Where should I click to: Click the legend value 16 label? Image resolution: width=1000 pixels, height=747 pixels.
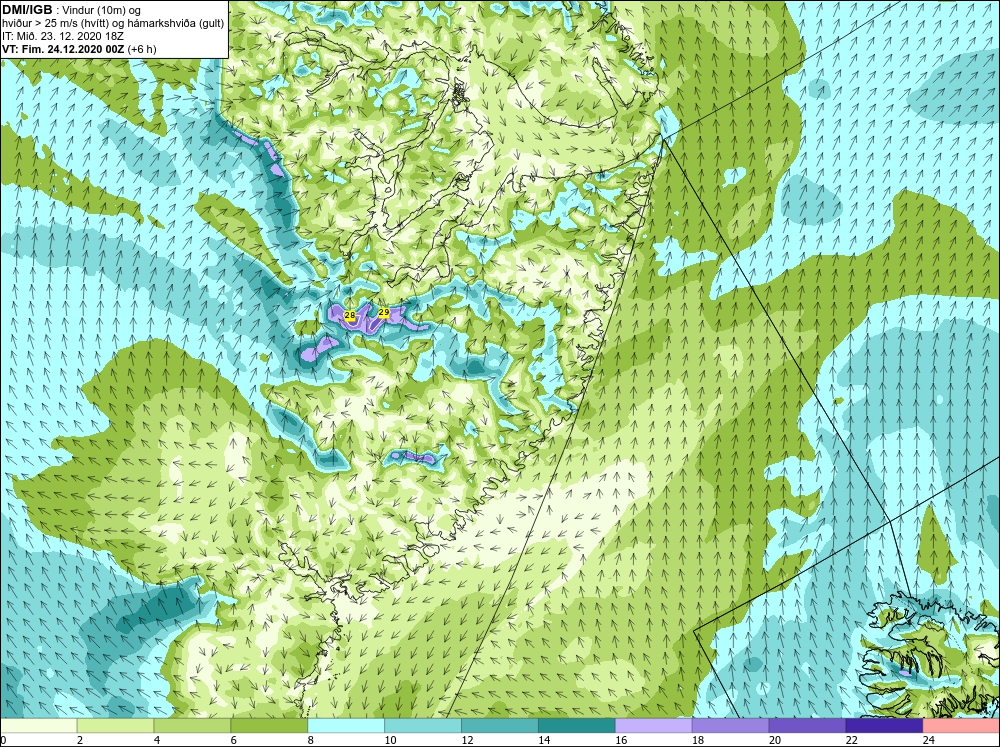tap(621, 740)
